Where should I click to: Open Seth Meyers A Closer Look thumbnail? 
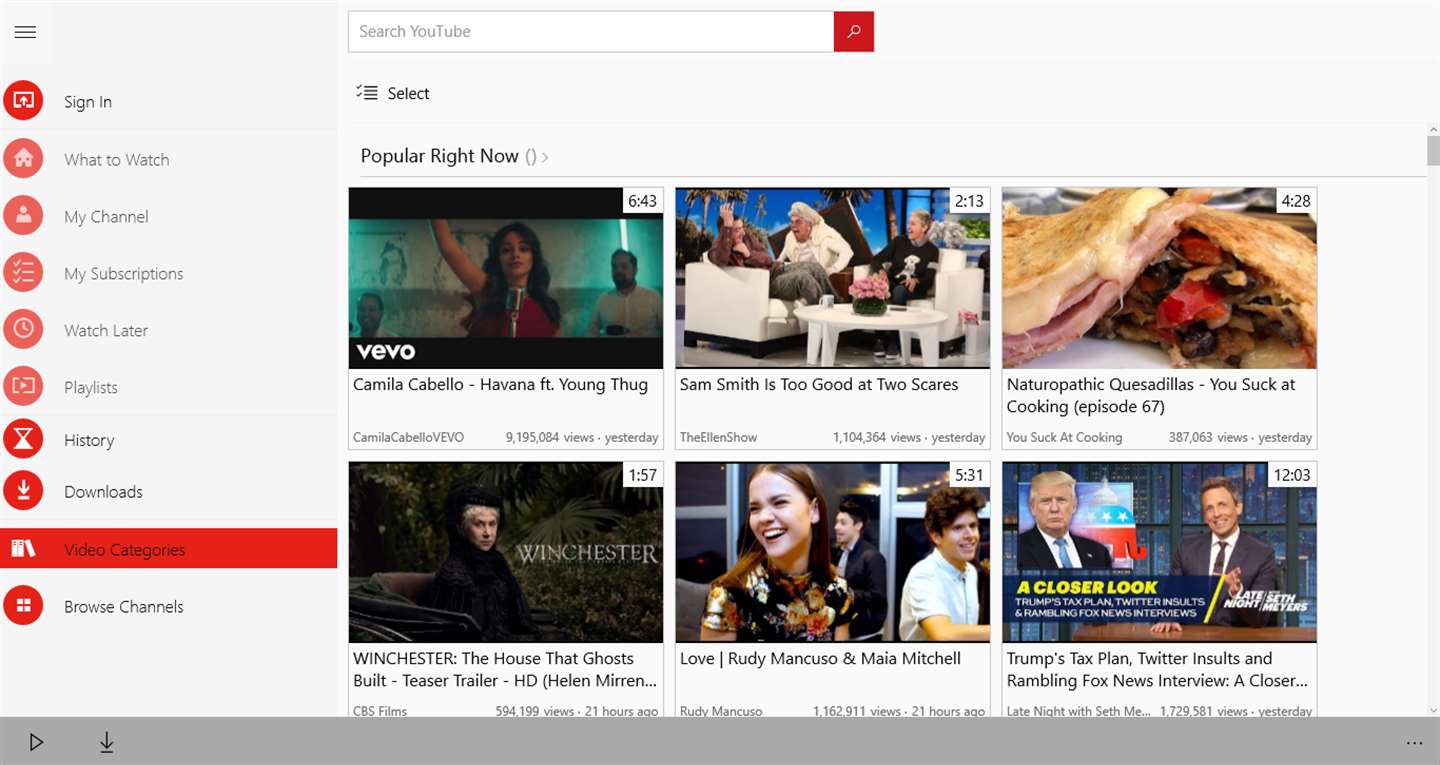1159,552
